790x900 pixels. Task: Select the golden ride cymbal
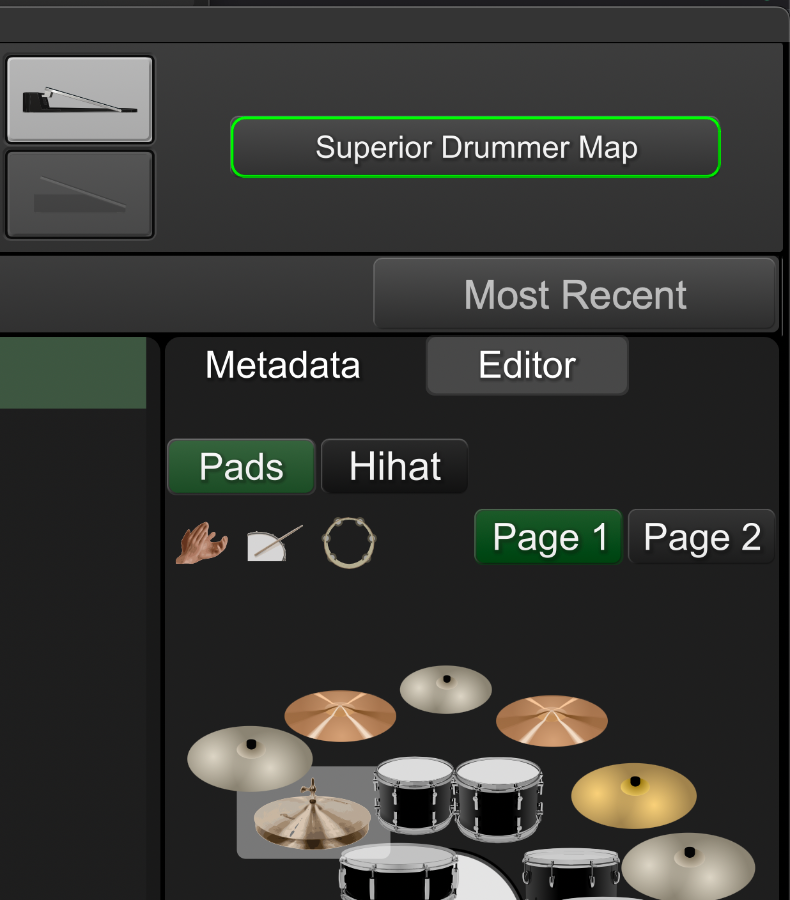pyautogui.click(x=633, y=795)
